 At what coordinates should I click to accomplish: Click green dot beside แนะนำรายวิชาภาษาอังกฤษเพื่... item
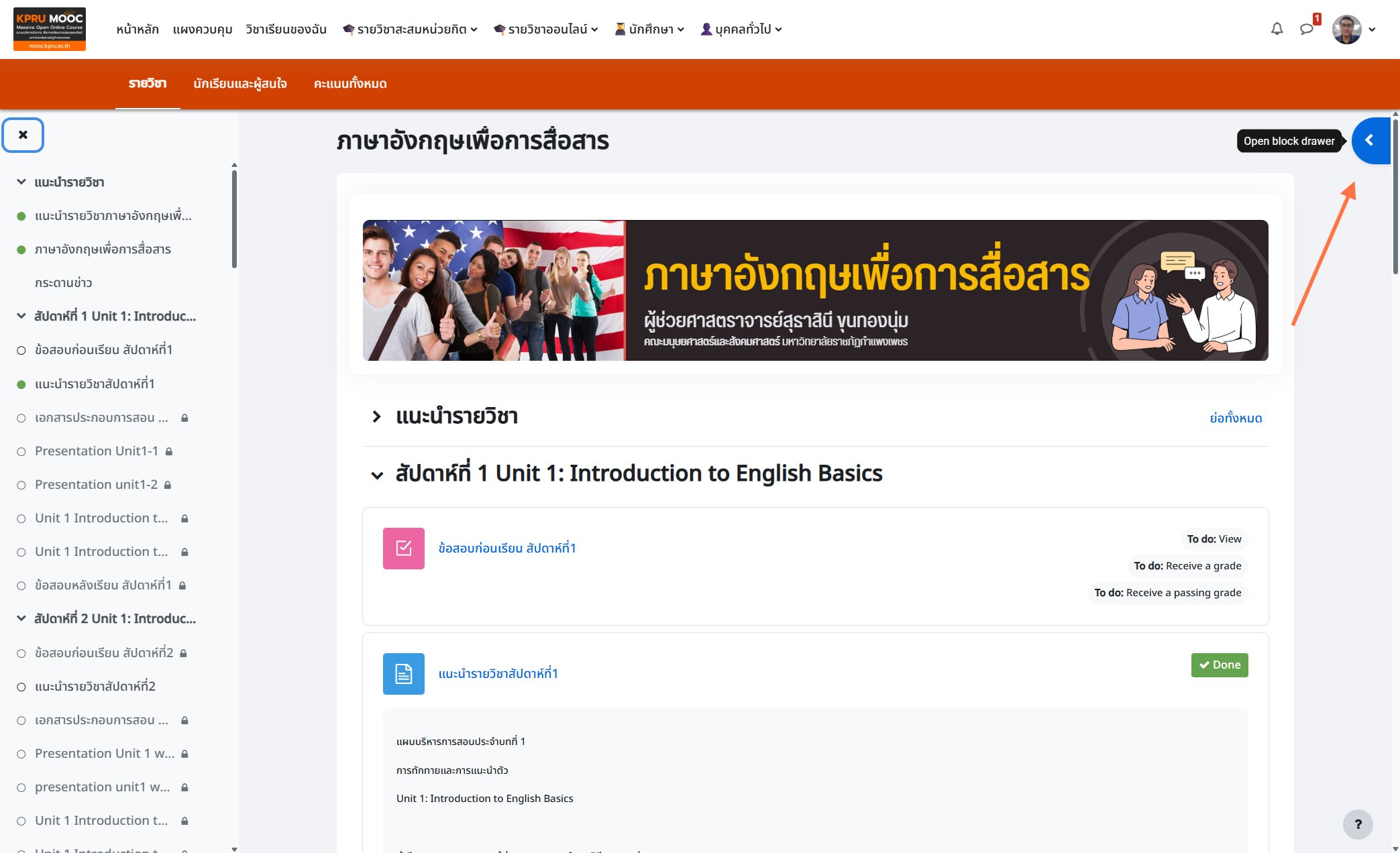[x=21, y=216]
